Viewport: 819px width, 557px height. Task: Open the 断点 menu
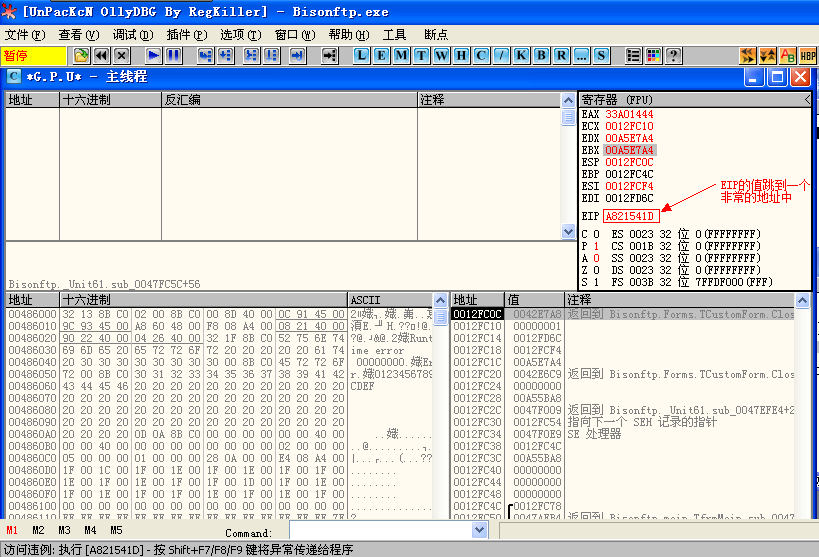436,35
